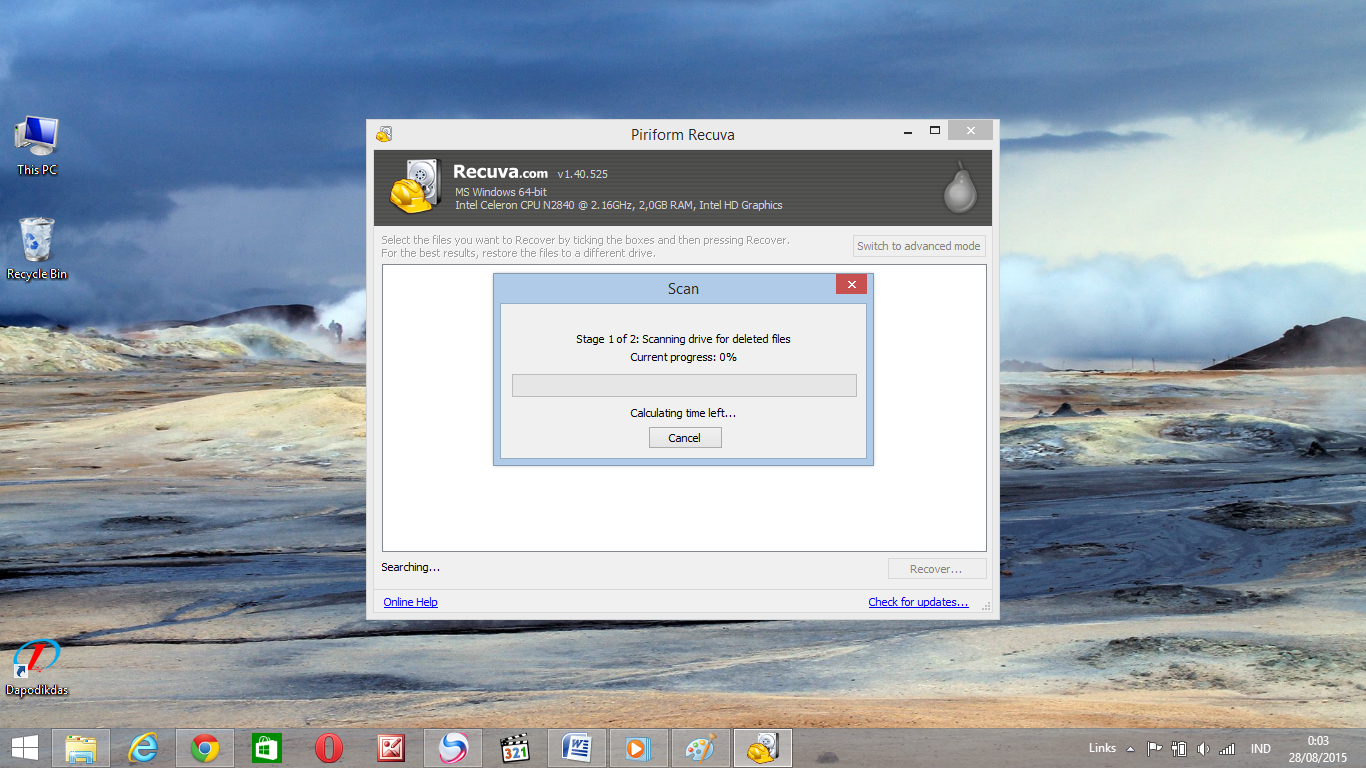Open the Windows Store taskbar icon

267,748
